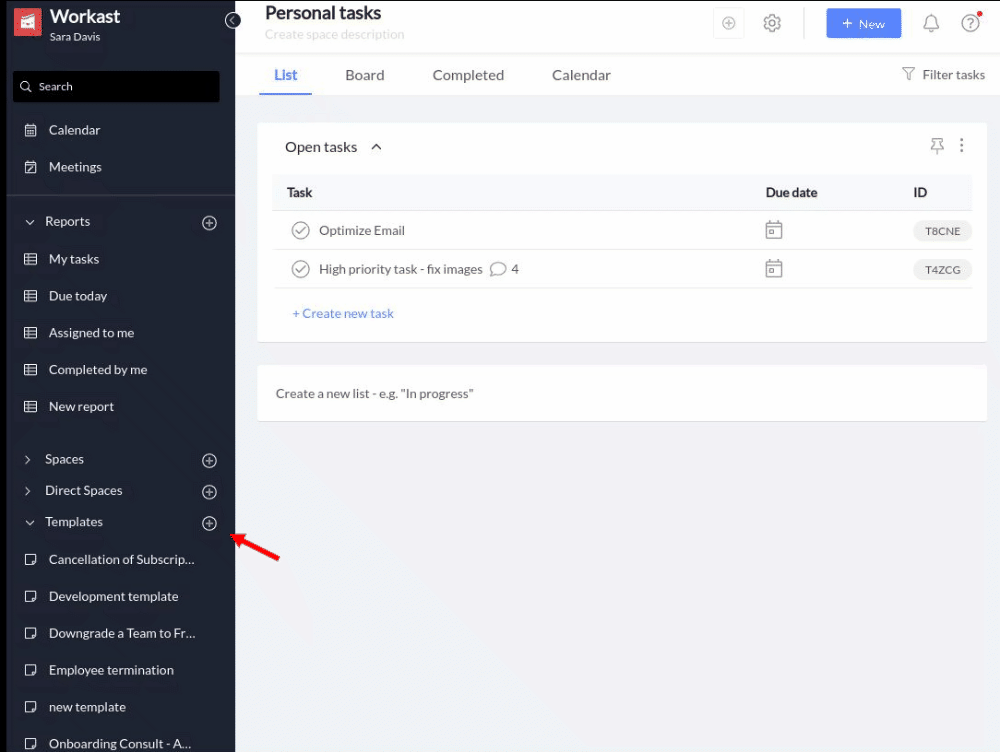
Task: Open the new template item
Action: pyautogui.click(x=87, y=707)
